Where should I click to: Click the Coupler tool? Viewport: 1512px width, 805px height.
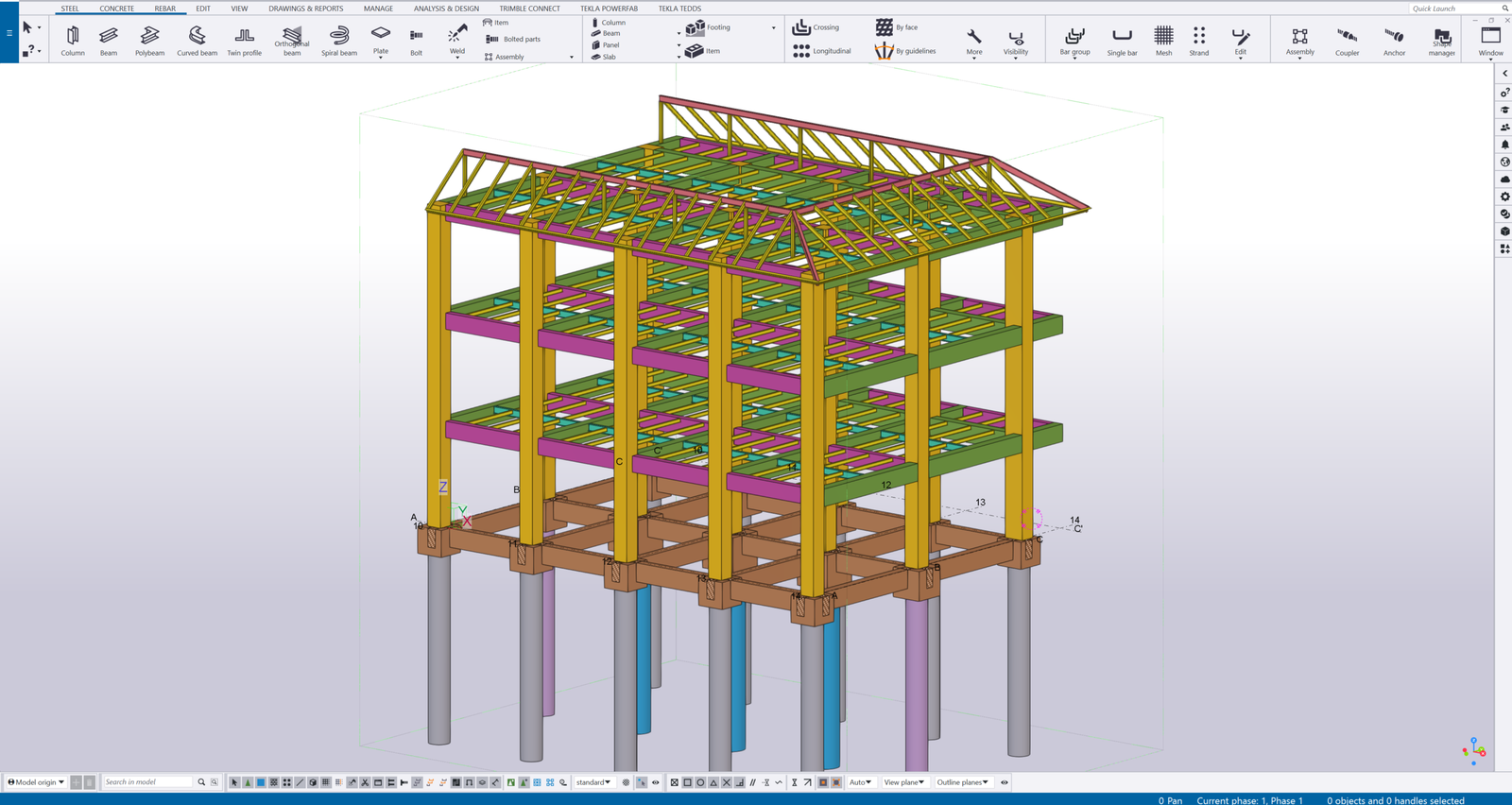point(1347,40)
